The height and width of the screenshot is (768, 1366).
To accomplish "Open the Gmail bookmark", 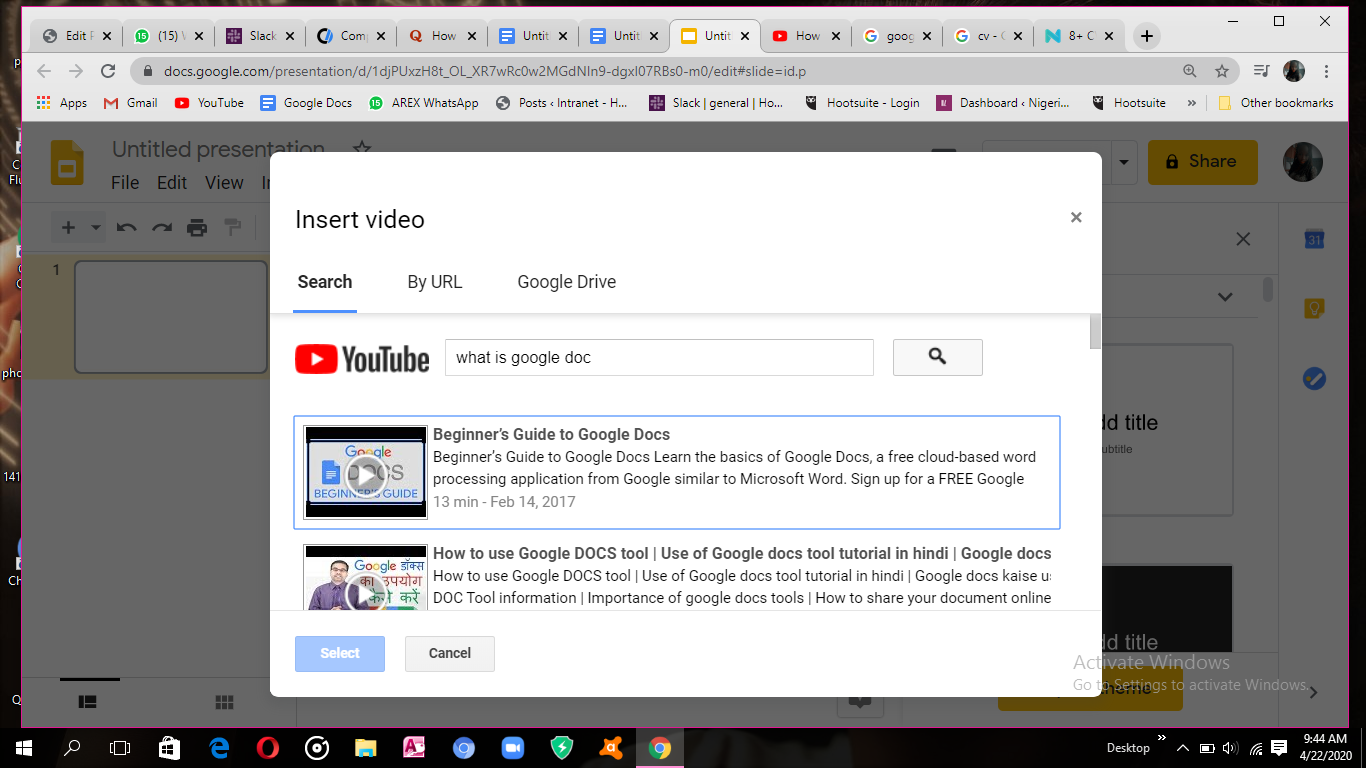I will tap(131, 102).
